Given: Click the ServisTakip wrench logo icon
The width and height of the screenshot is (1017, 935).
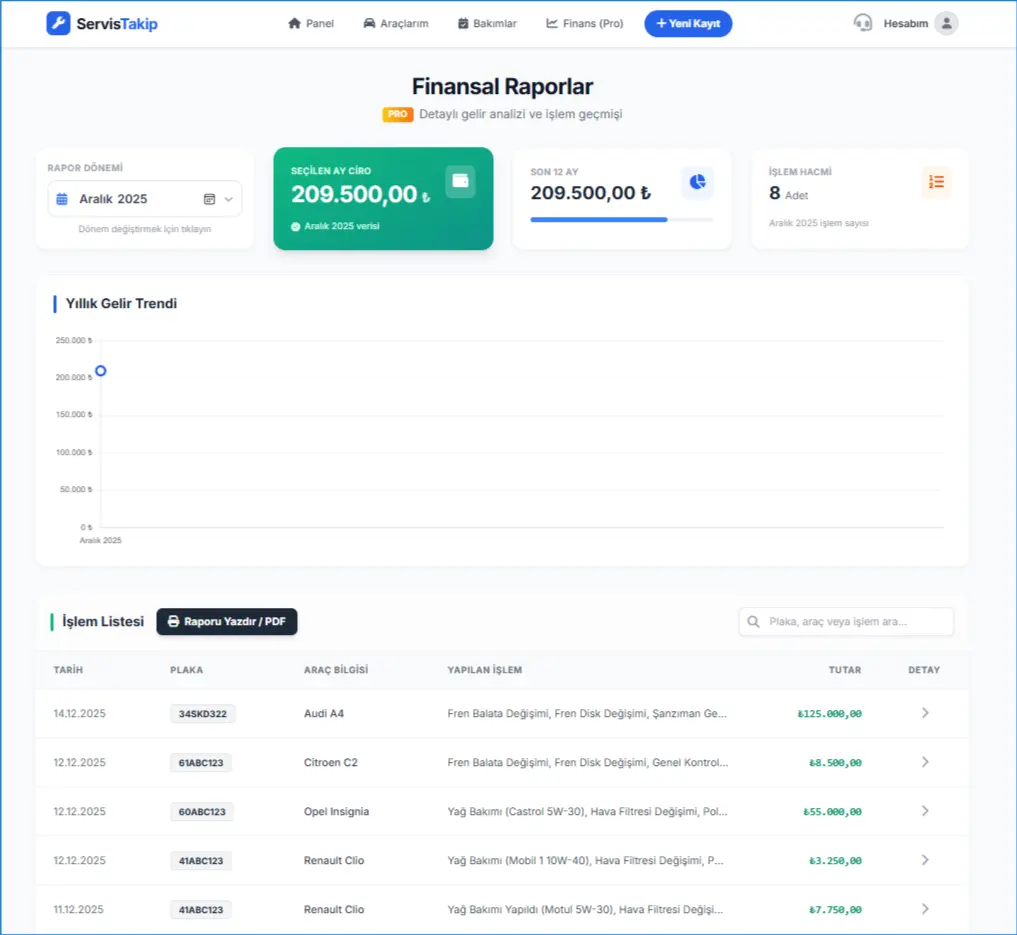Looking at the screenshot, I should 58,23.
